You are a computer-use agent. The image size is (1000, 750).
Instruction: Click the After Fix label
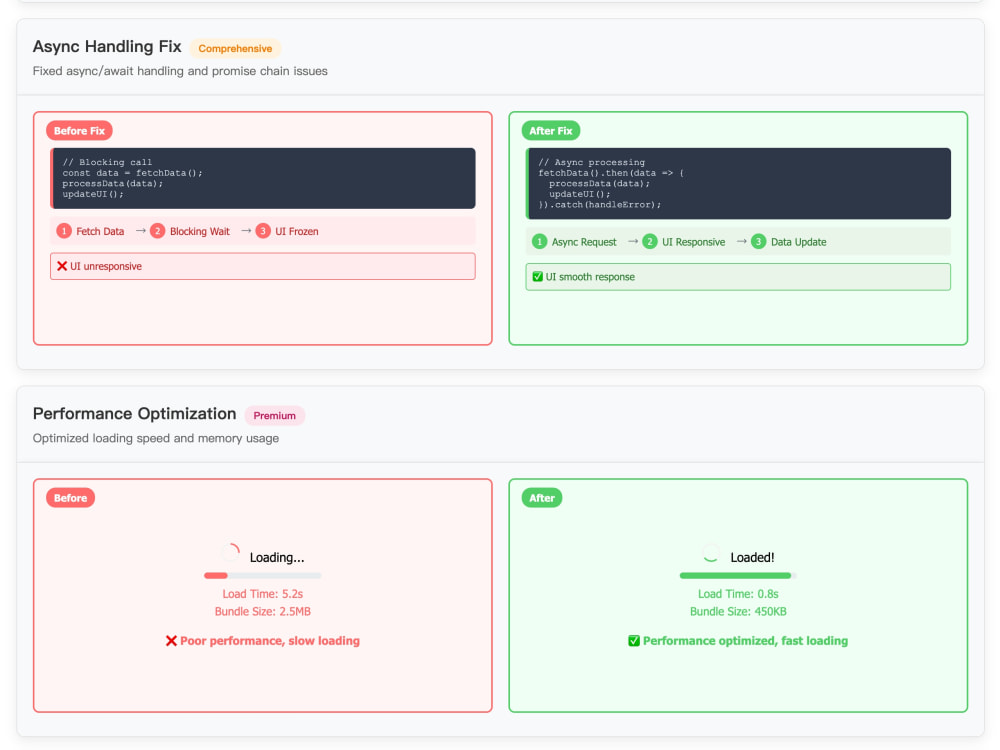pyautogui.click(x=550, y=131)
